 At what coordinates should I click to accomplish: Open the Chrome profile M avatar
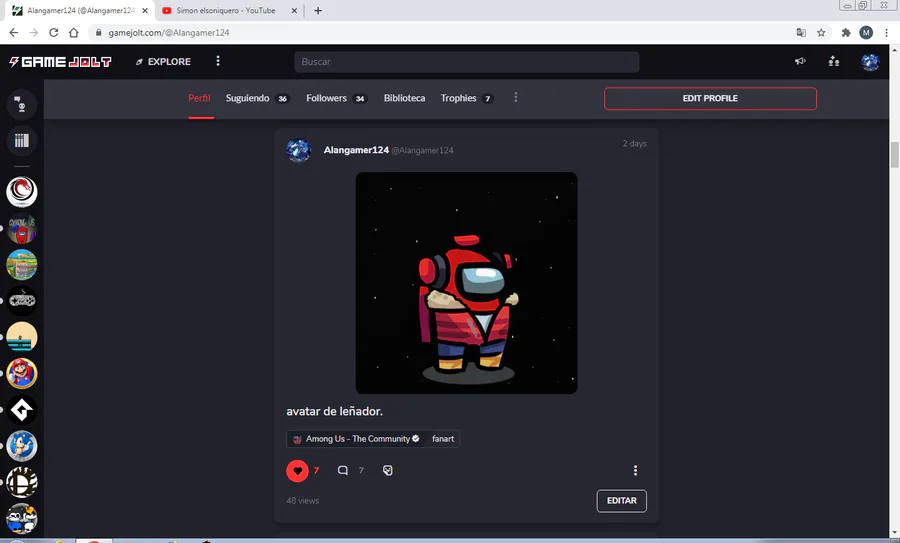click(866, 33)
